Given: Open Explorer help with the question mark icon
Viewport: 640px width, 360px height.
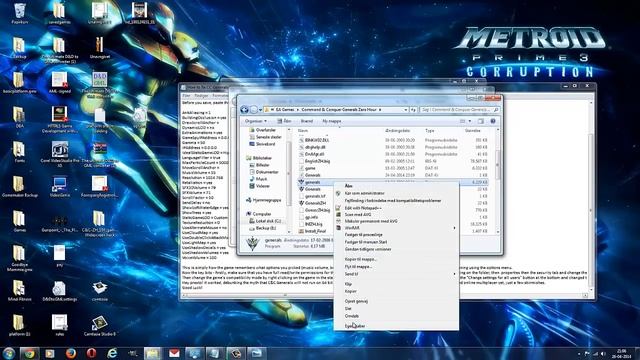Looking at the screenshot, I should pos(493,121).
